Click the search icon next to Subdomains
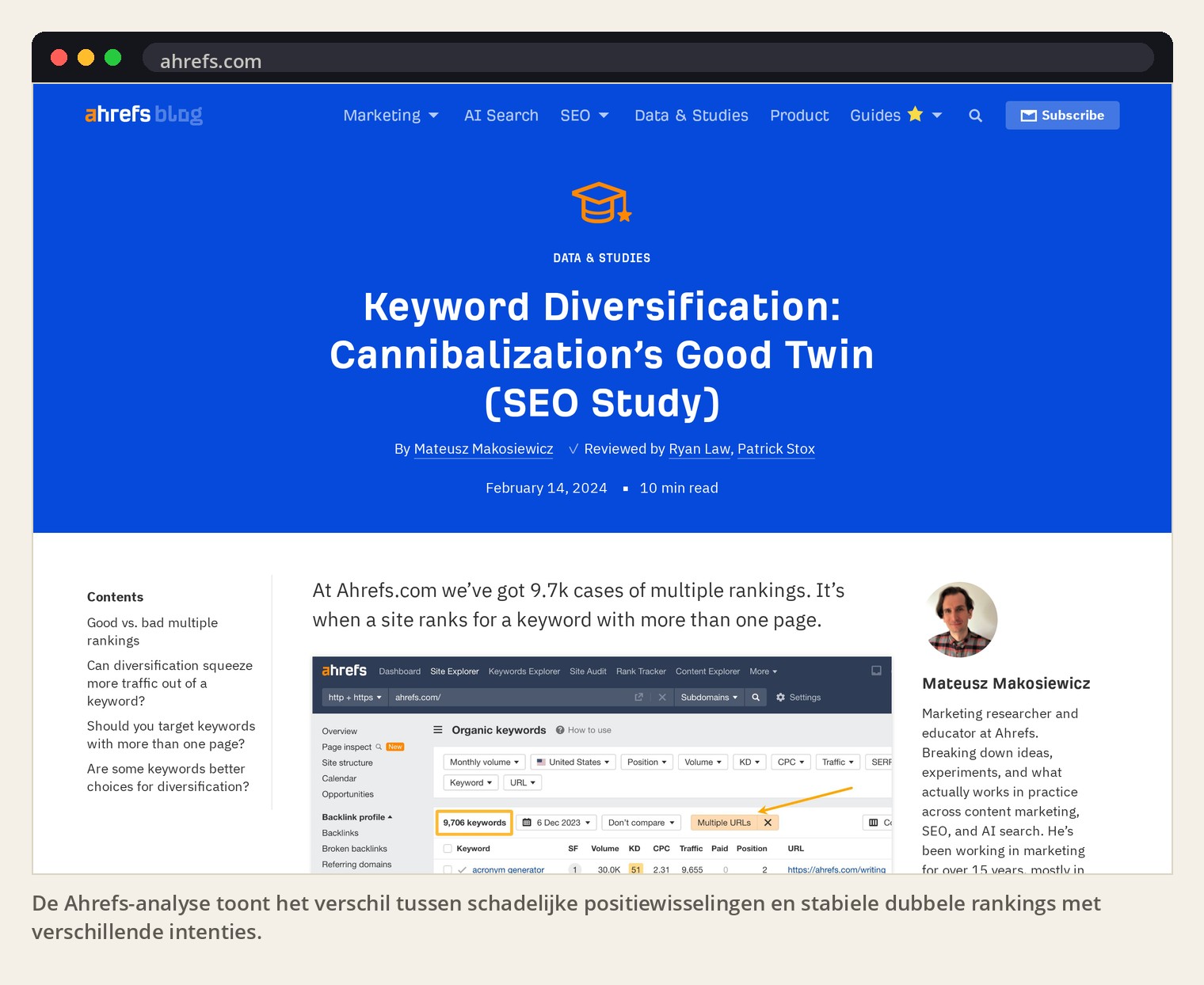 756,698
